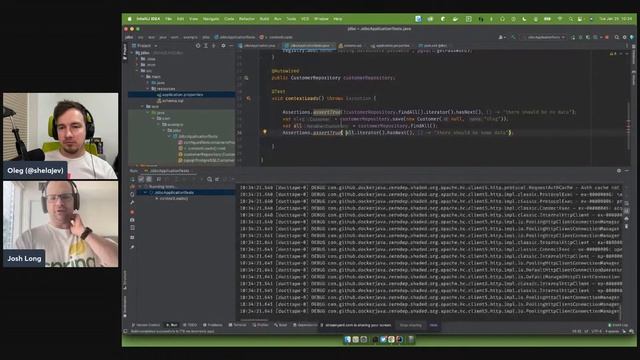Locate the open file in Project tree
This screenshot has width=640, height=360.
(198, 46)
